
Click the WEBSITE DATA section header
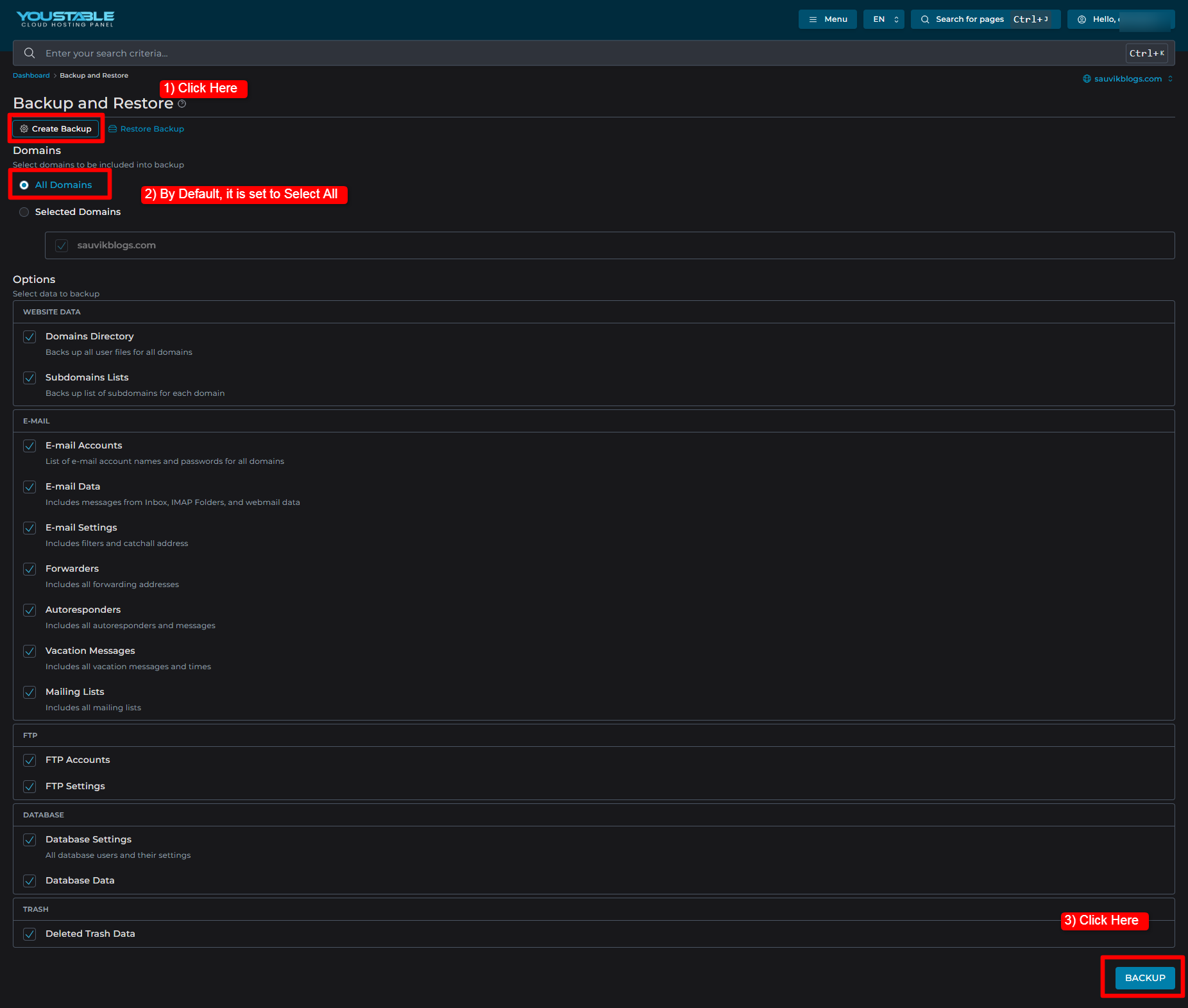(594, 312)
